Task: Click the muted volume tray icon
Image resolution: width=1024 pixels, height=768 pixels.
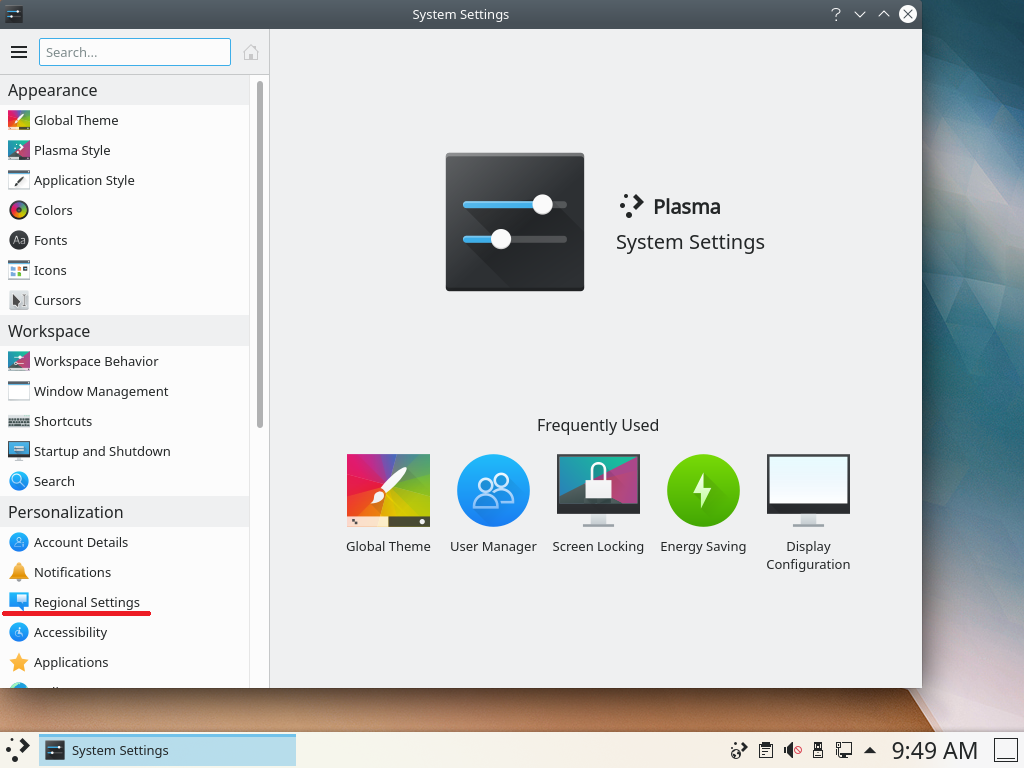Action: (793, 750)
